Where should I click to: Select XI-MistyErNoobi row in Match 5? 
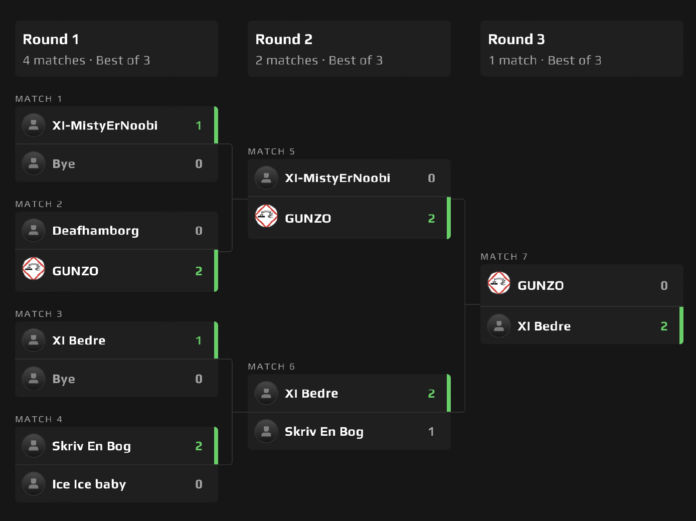pos(349,178)
